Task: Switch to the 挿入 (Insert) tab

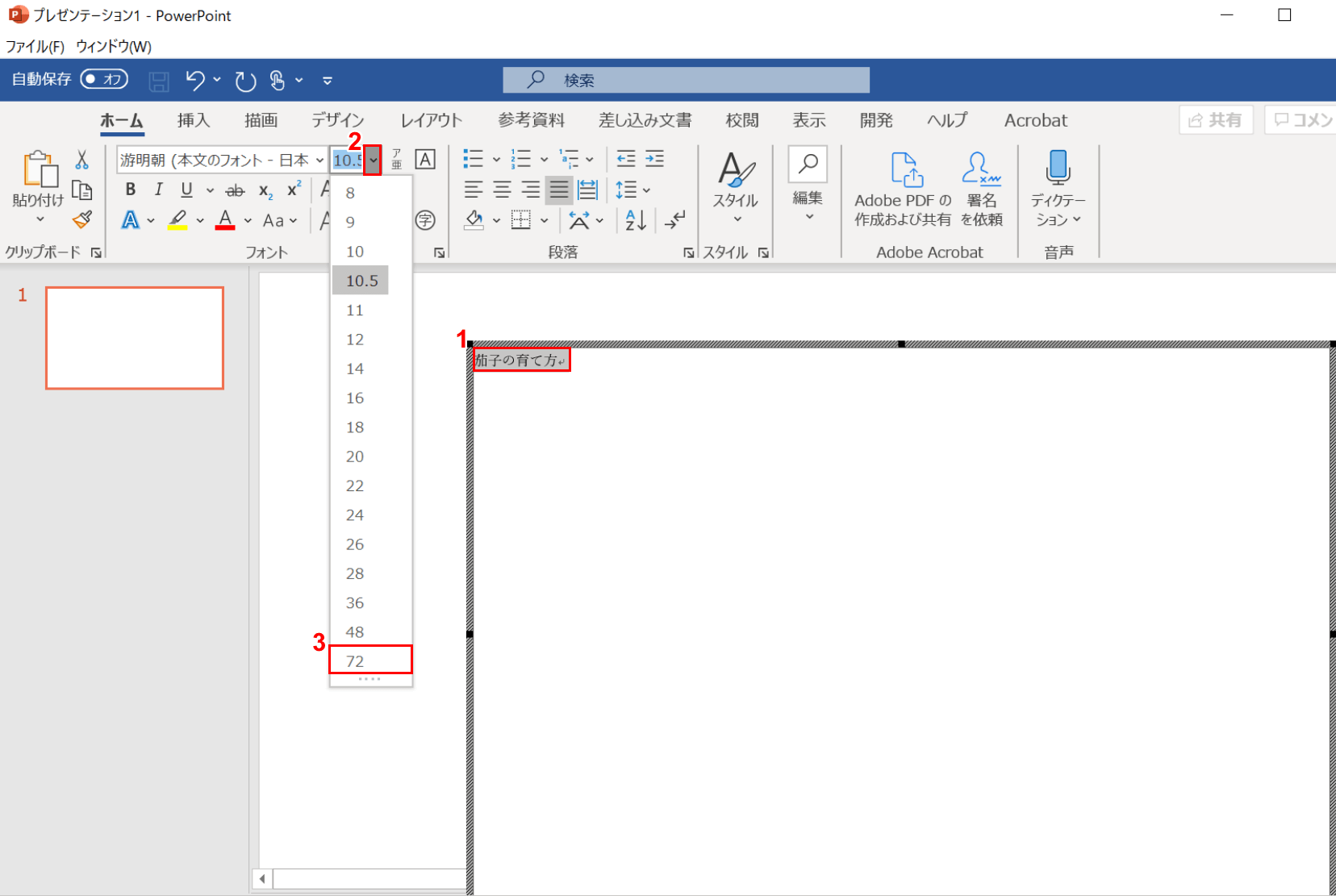Action: pyautogui.click(x=194, y=120)
